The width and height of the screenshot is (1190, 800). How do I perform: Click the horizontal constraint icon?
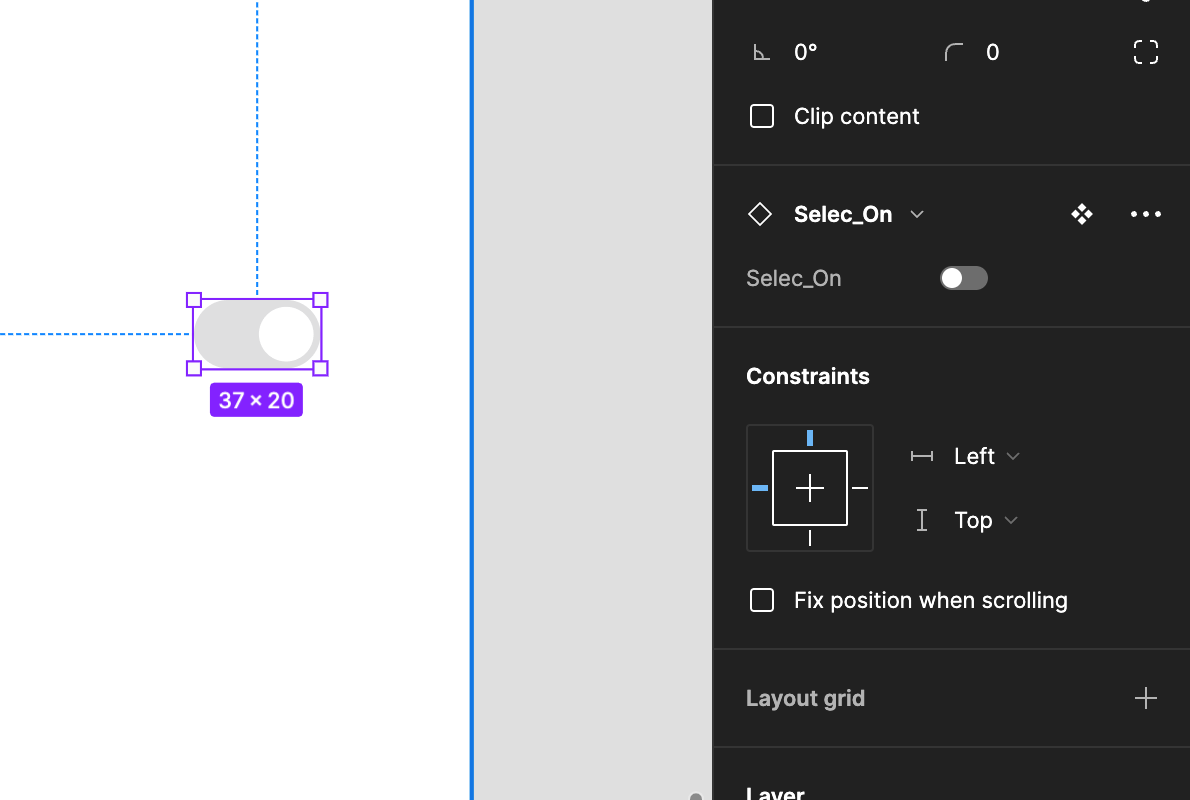(x=921, y=456)
